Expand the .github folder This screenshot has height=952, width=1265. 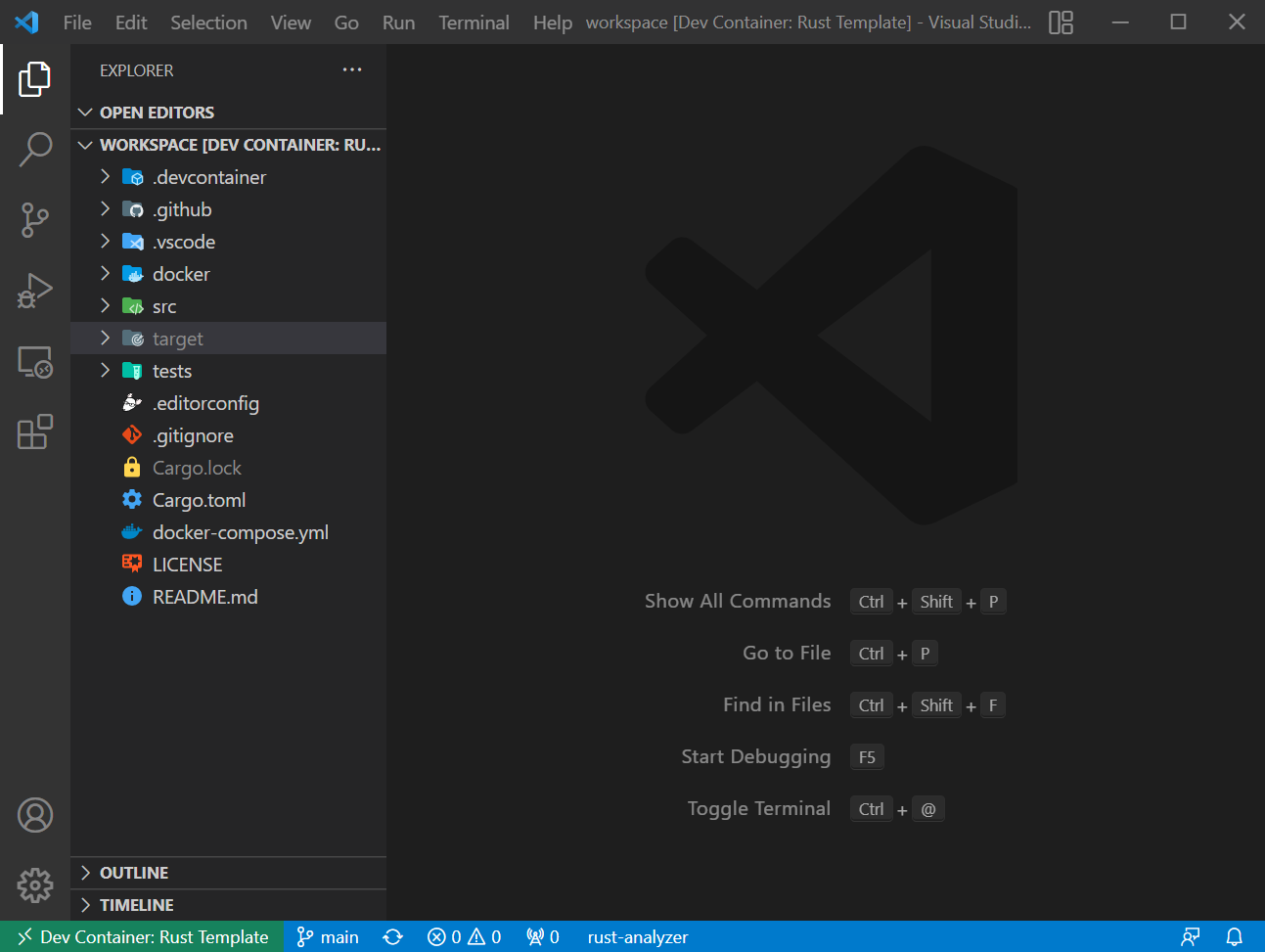click(x=105, y=208)
